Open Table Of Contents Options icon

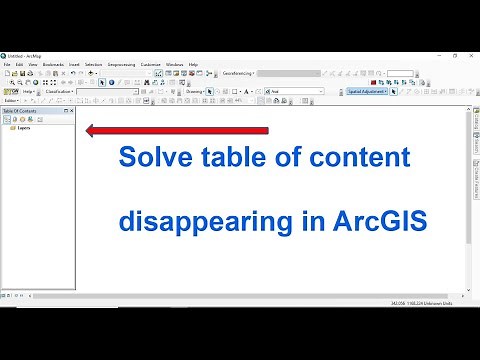click(40, 119)
